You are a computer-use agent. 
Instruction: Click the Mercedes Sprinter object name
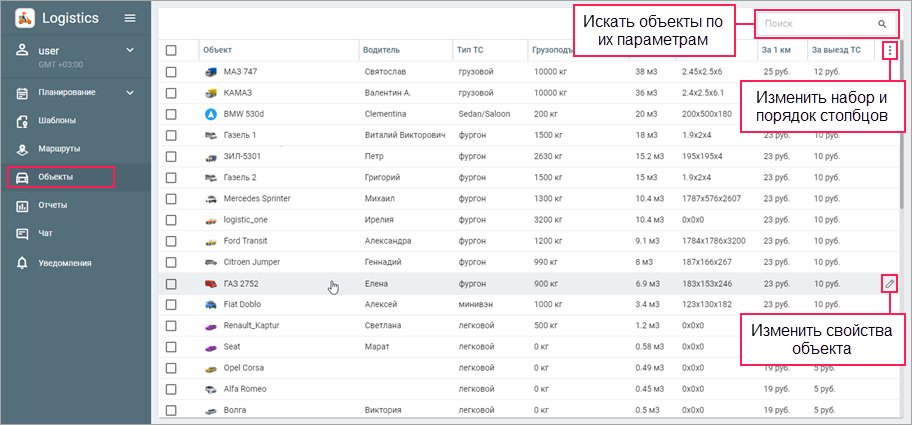tap(257, 199)
